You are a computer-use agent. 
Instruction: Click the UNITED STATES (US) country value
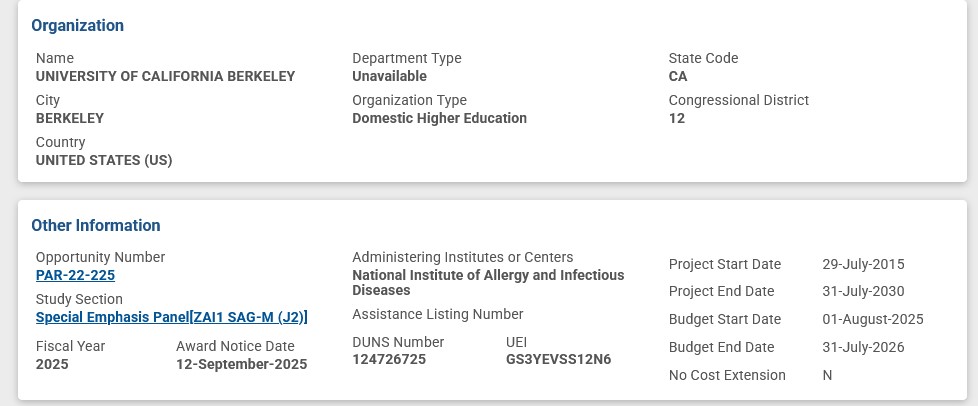pyautogui.click(x=104, y=160)
